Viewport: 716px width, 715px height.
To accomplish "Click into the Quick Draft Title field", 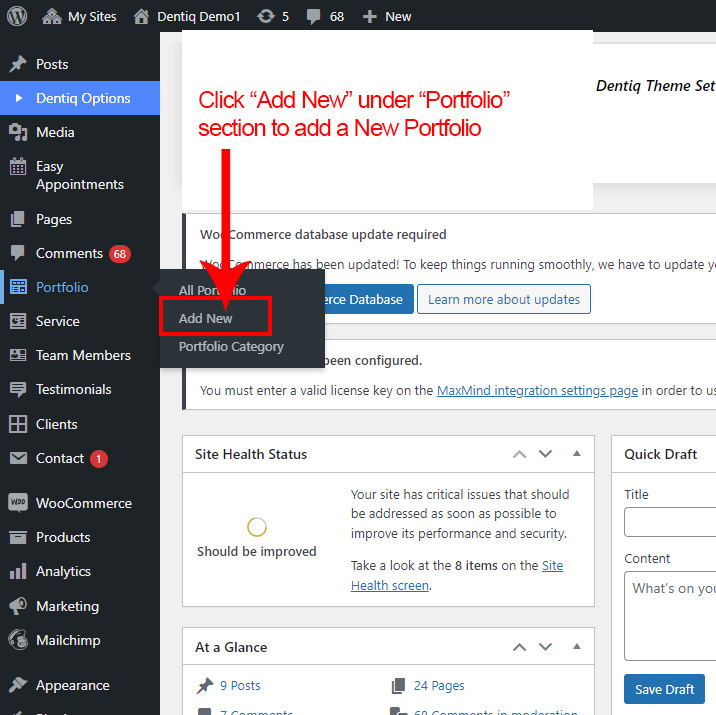I will coord(670,522).
